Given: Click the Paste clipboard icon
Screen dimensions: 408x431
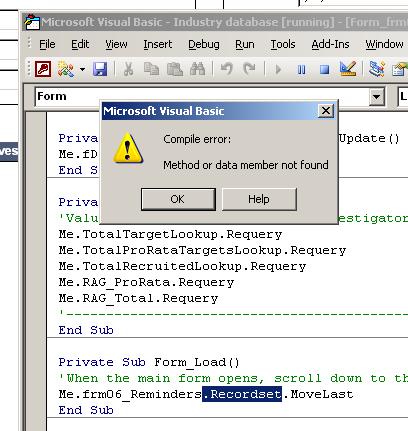Looking at the screenshot, I should point(175,69).
